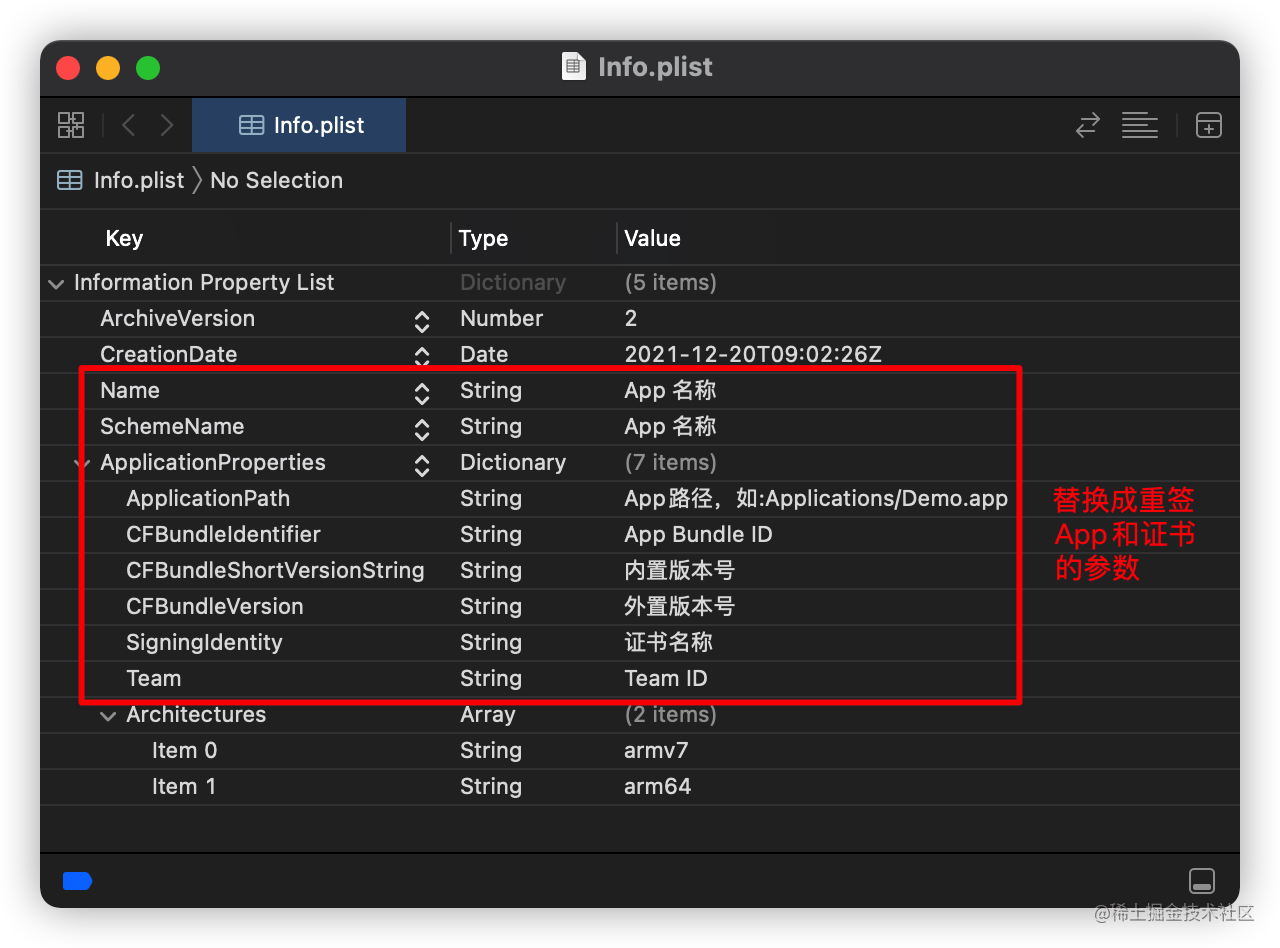Select the Architectures key
The width and height of the screenshot is (1280, 948).
coord(196,714)
